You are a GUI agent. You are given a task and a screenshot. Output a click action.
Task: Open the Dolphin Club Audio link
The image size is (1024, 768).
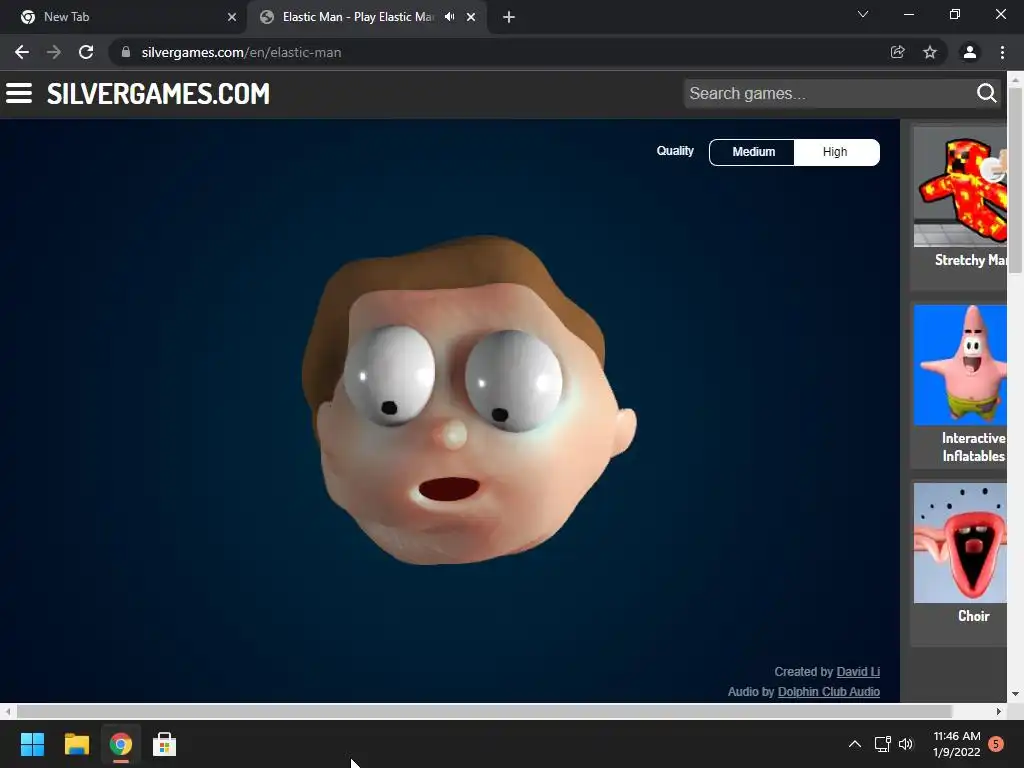[829, 692]
